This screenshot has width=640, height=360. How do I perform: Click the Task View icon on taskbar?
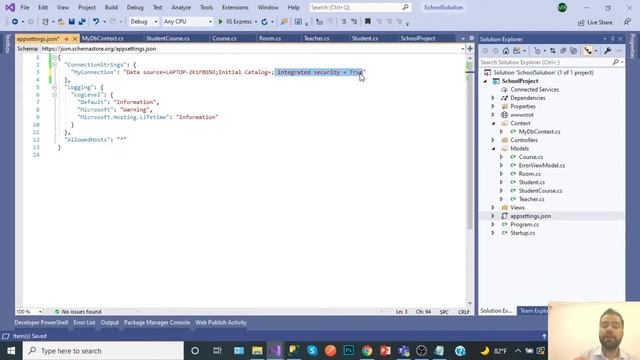[217, 351]
